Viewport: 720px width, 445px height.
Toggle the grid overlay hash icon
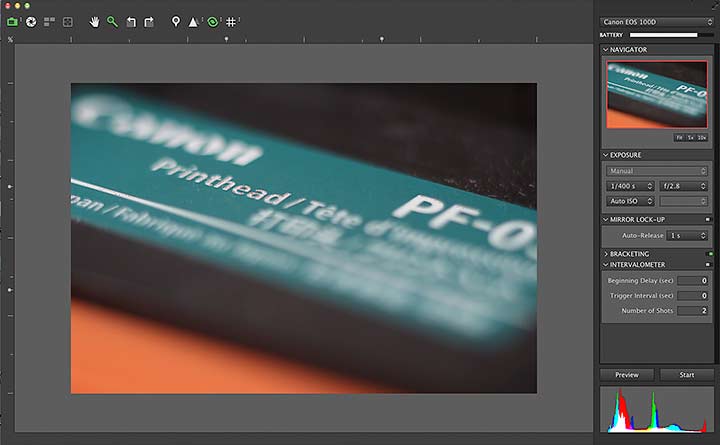[x=231, y=22]
